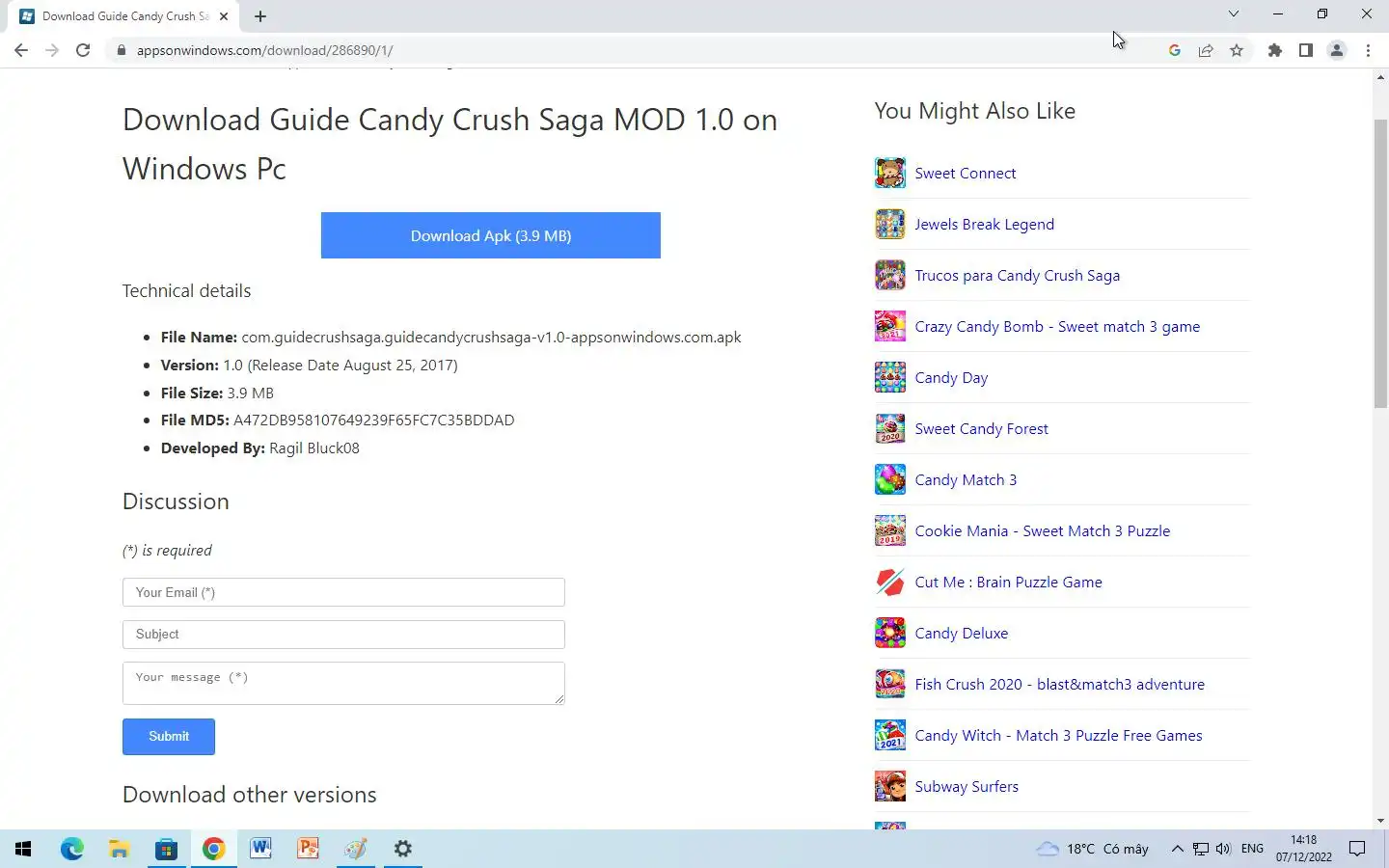This screenshot has height=868, width=1389.
Task: Focus the Your Email field
Action: (x=343, y=592)
